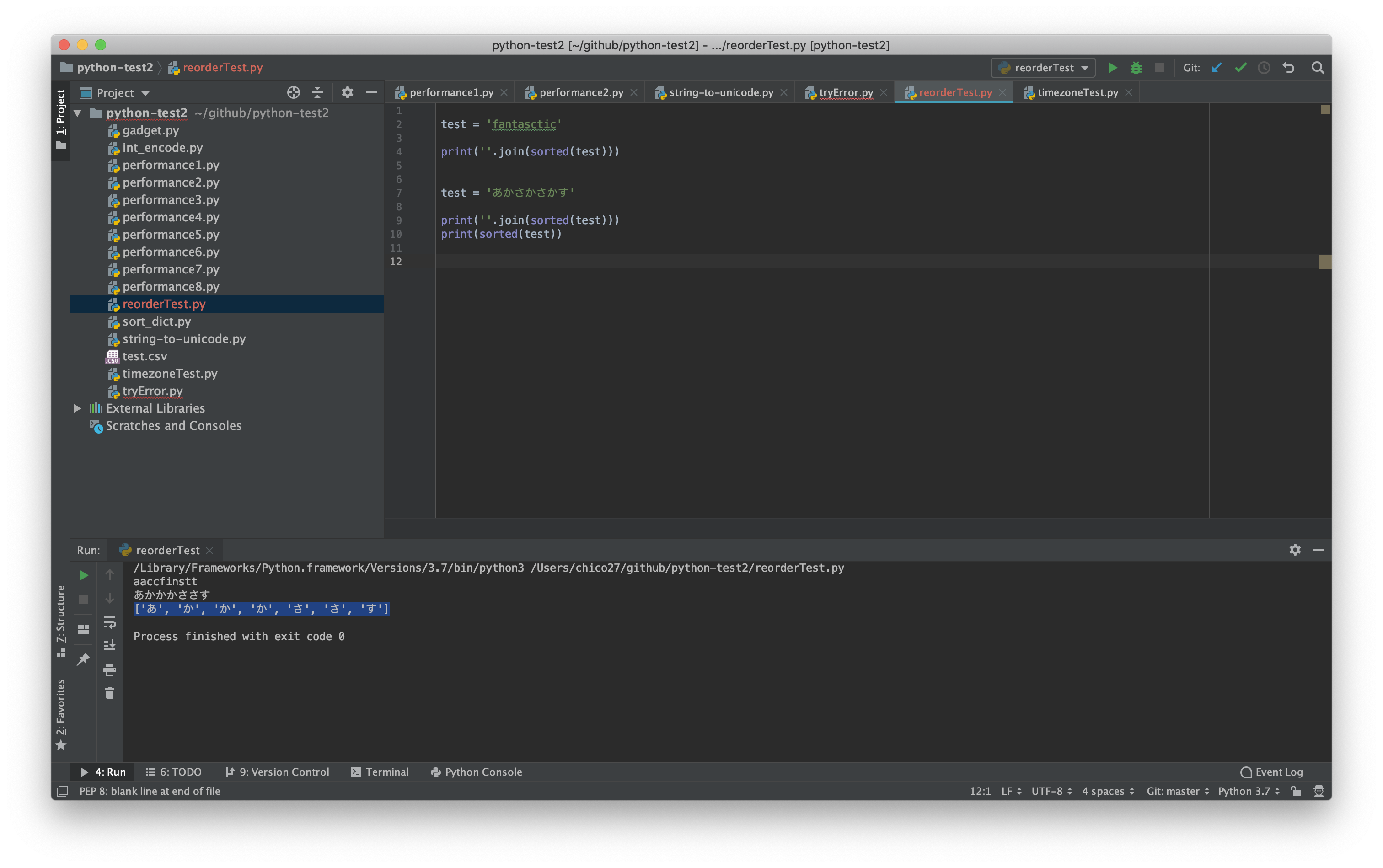
Task: Start debugging with the bug icon
Action: tap(1136, 68)
